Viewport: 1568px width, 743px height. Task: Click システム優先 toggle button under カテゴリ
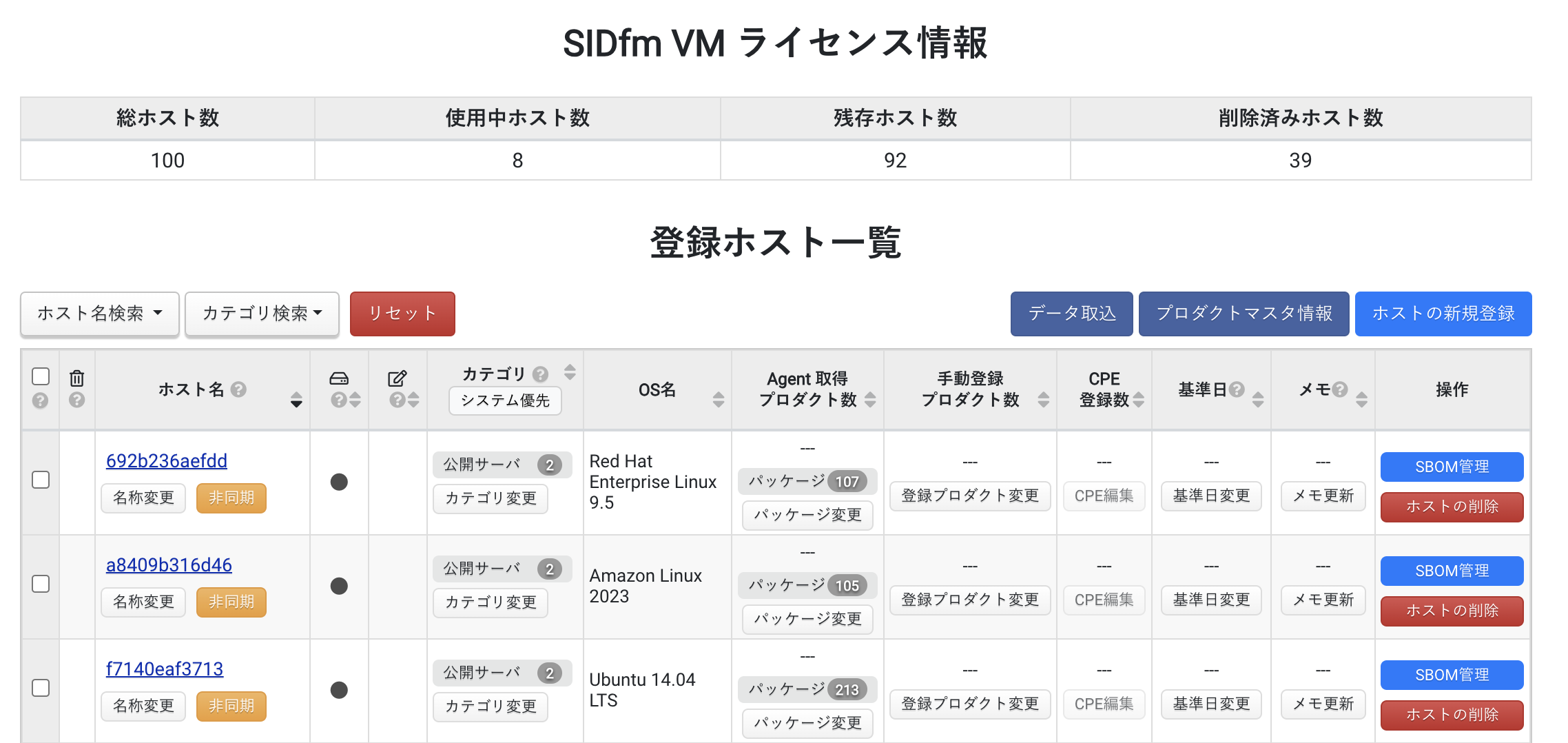[x=505, y=400]
